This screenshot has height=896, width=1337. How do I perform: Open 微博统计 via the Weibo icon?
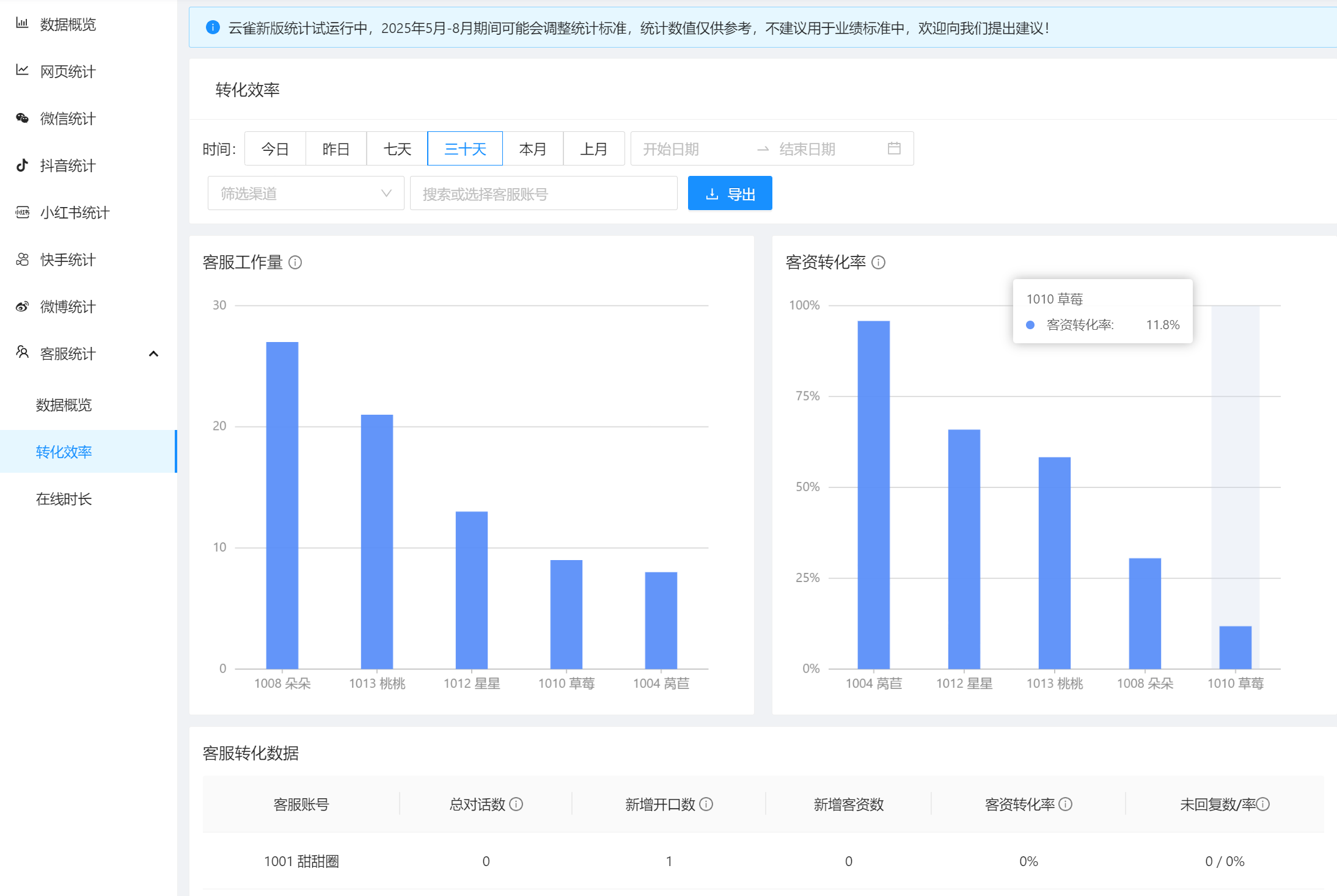click(22, 307)
